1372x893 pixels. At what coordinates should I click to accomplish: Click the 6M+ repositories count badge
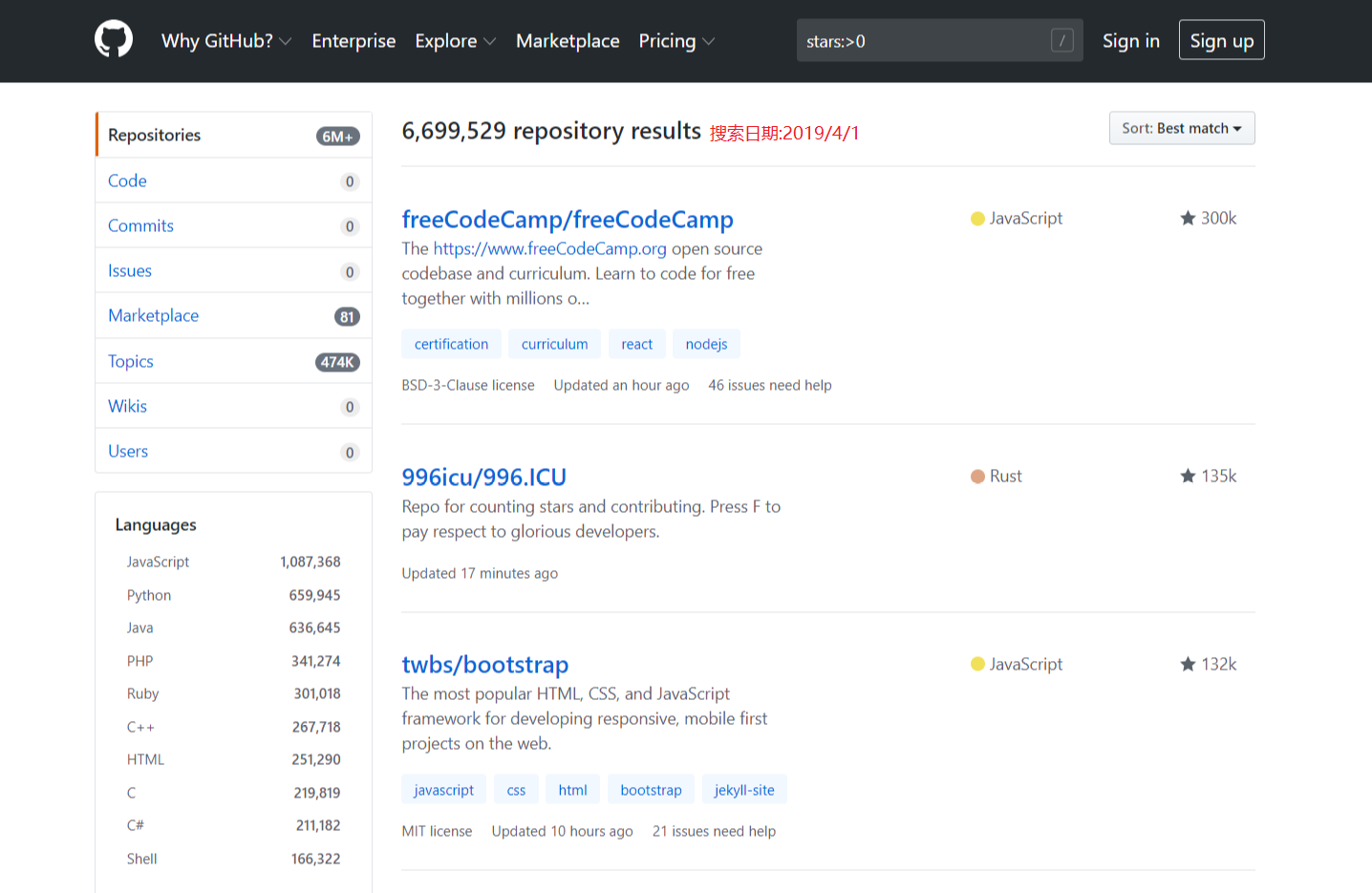tap(338, 137)
